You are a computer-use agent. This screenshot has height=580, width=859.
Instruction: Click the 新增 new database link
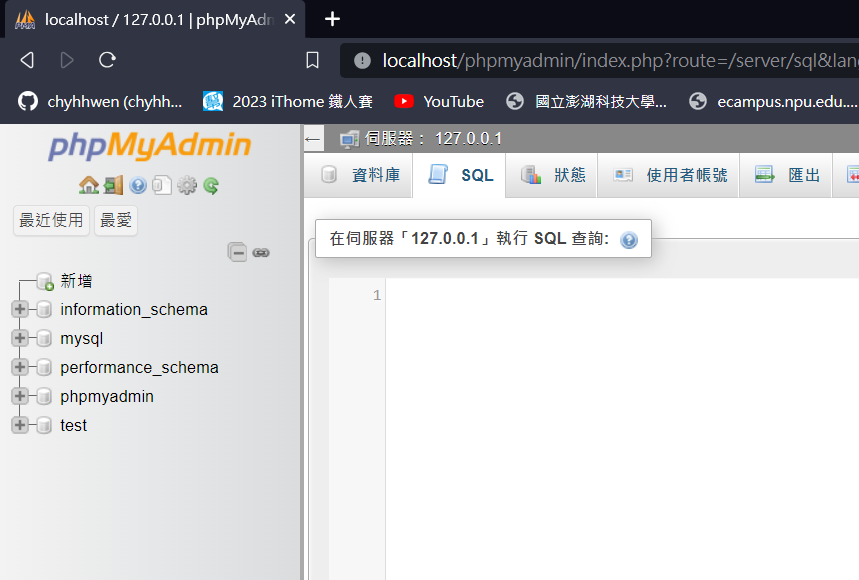click(x=76, y=281)
